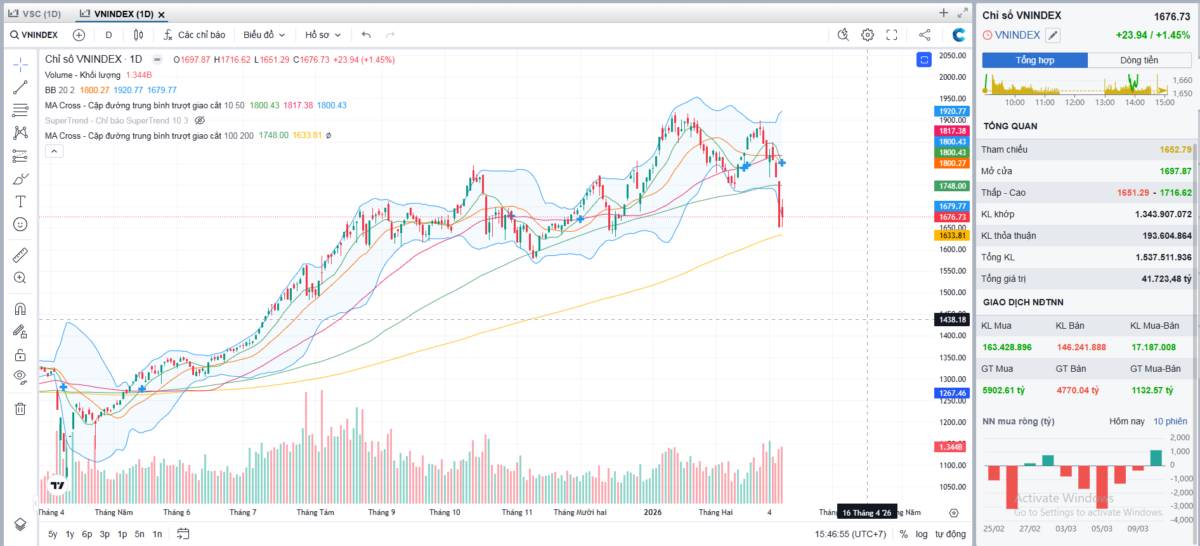The image size is (1200, 546).
Task: Add a new chart tab with plus icon
Action: click(943, 13)
